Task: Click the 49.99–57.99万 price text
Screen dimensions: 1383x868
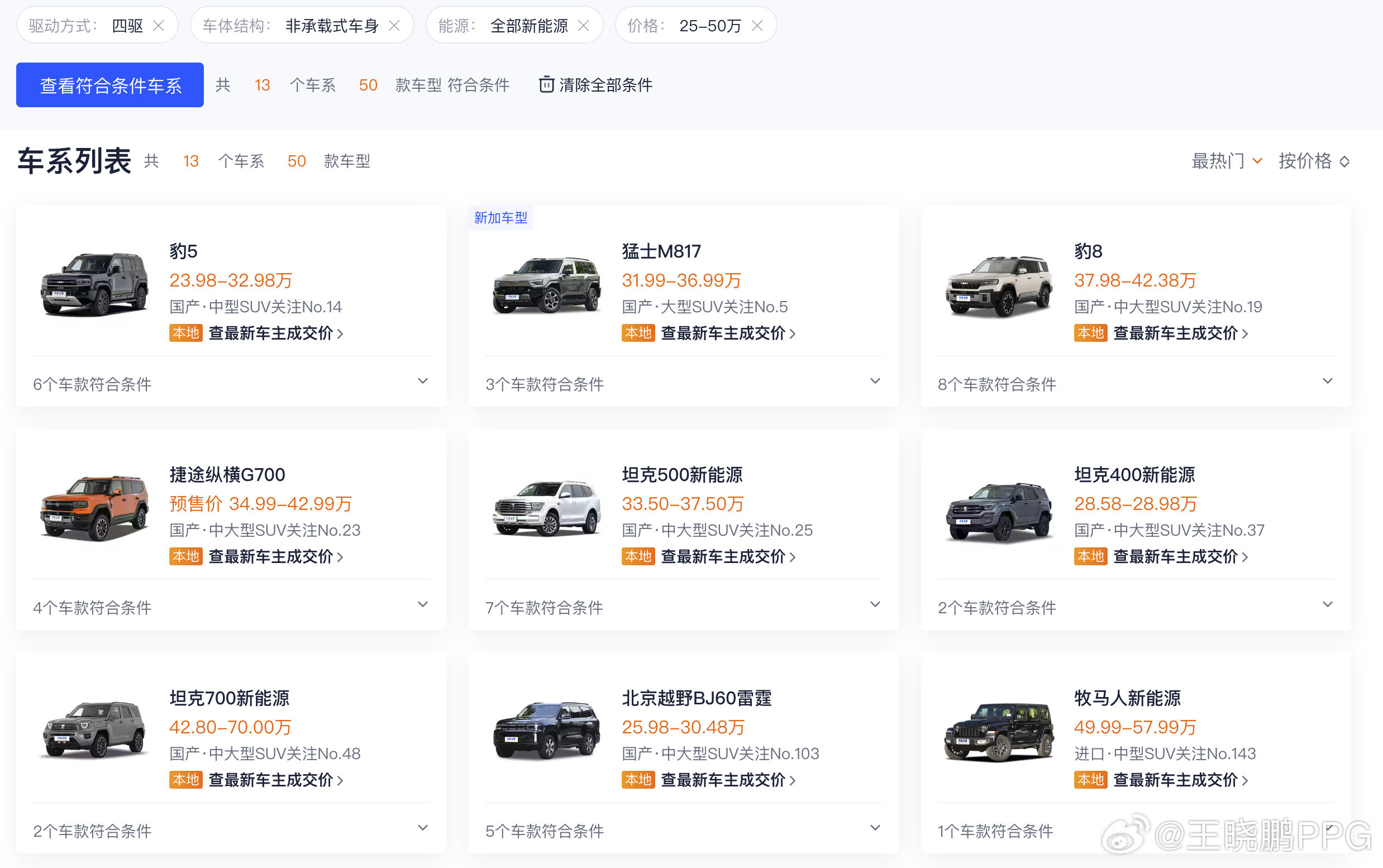Action: pyautogui.click(x=1135, y=727)
